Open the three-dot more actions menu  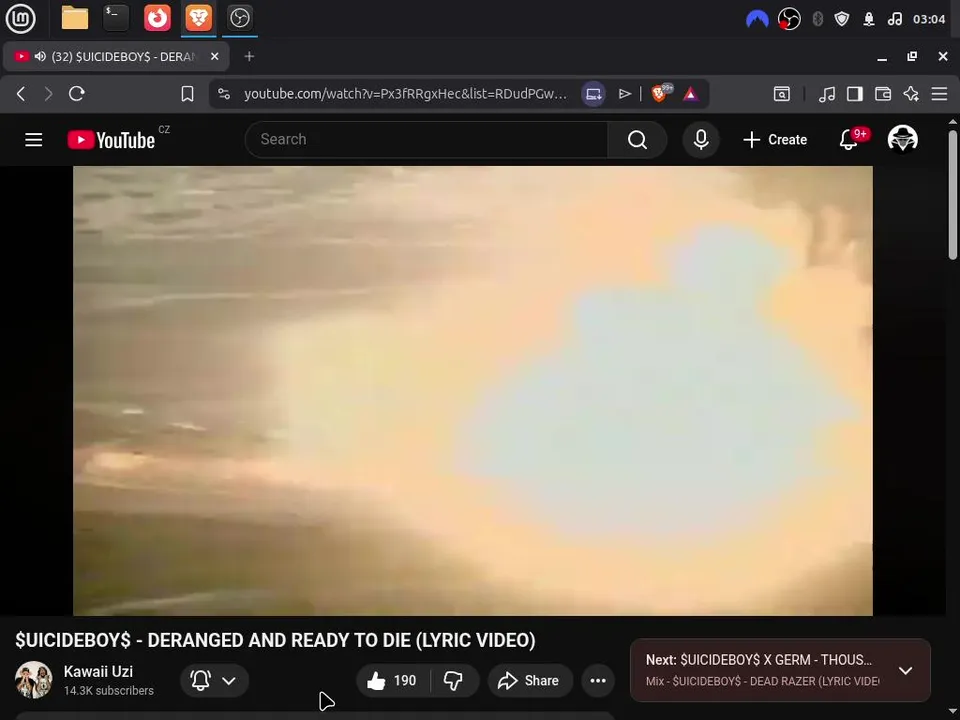pyautogui.click(x=598, y=680)
